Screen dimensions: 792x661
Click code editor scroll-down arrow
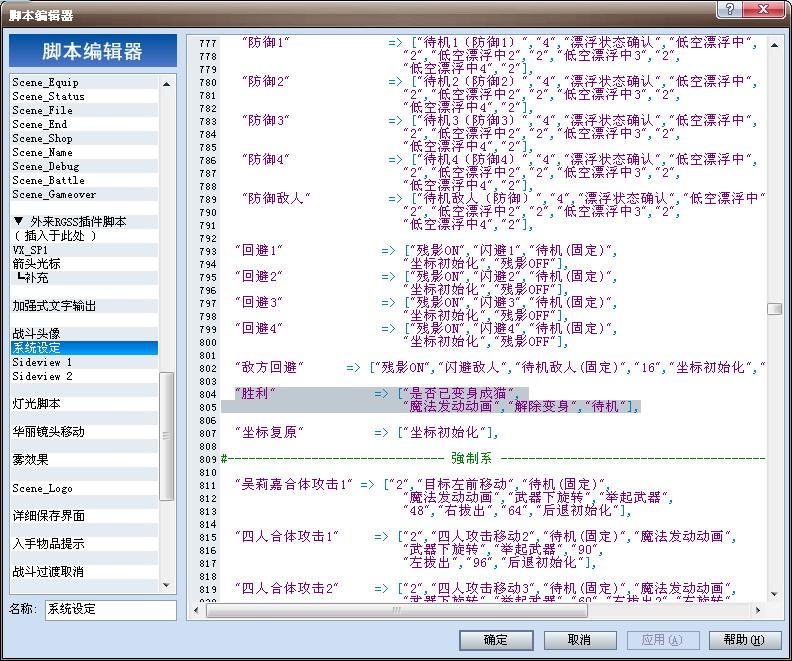coord(774,594)
